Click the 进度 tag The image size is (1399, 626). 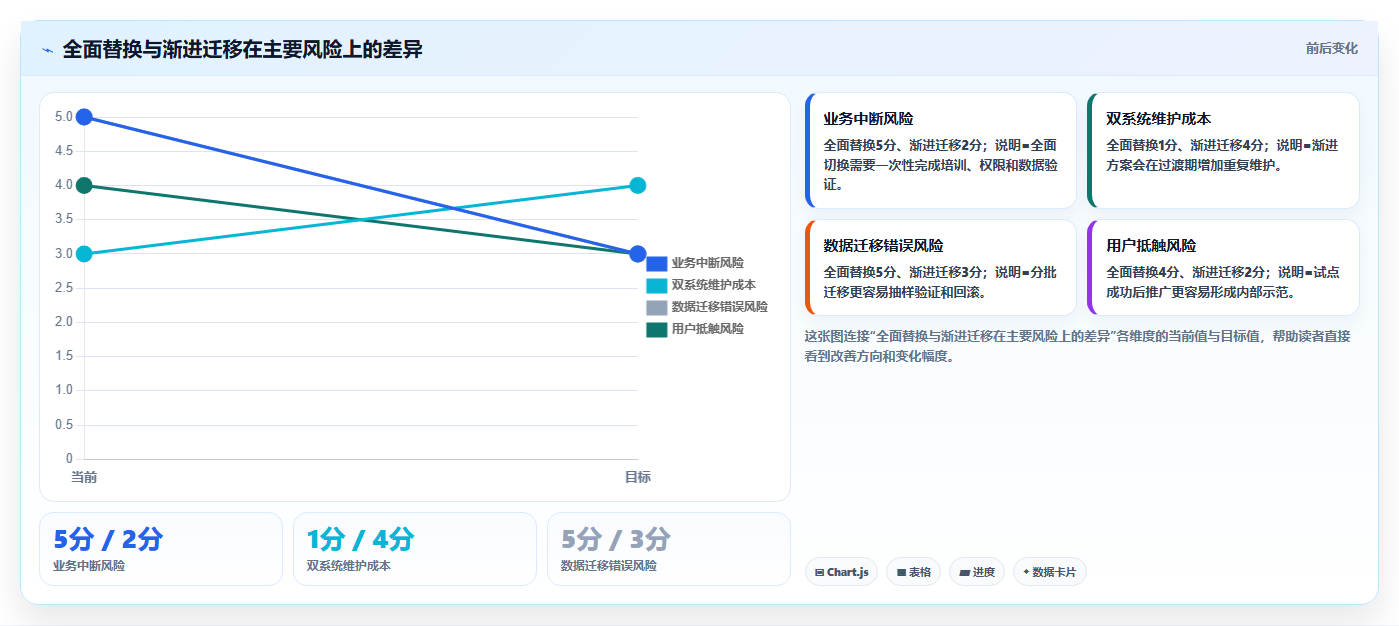[x=977, y=572]
